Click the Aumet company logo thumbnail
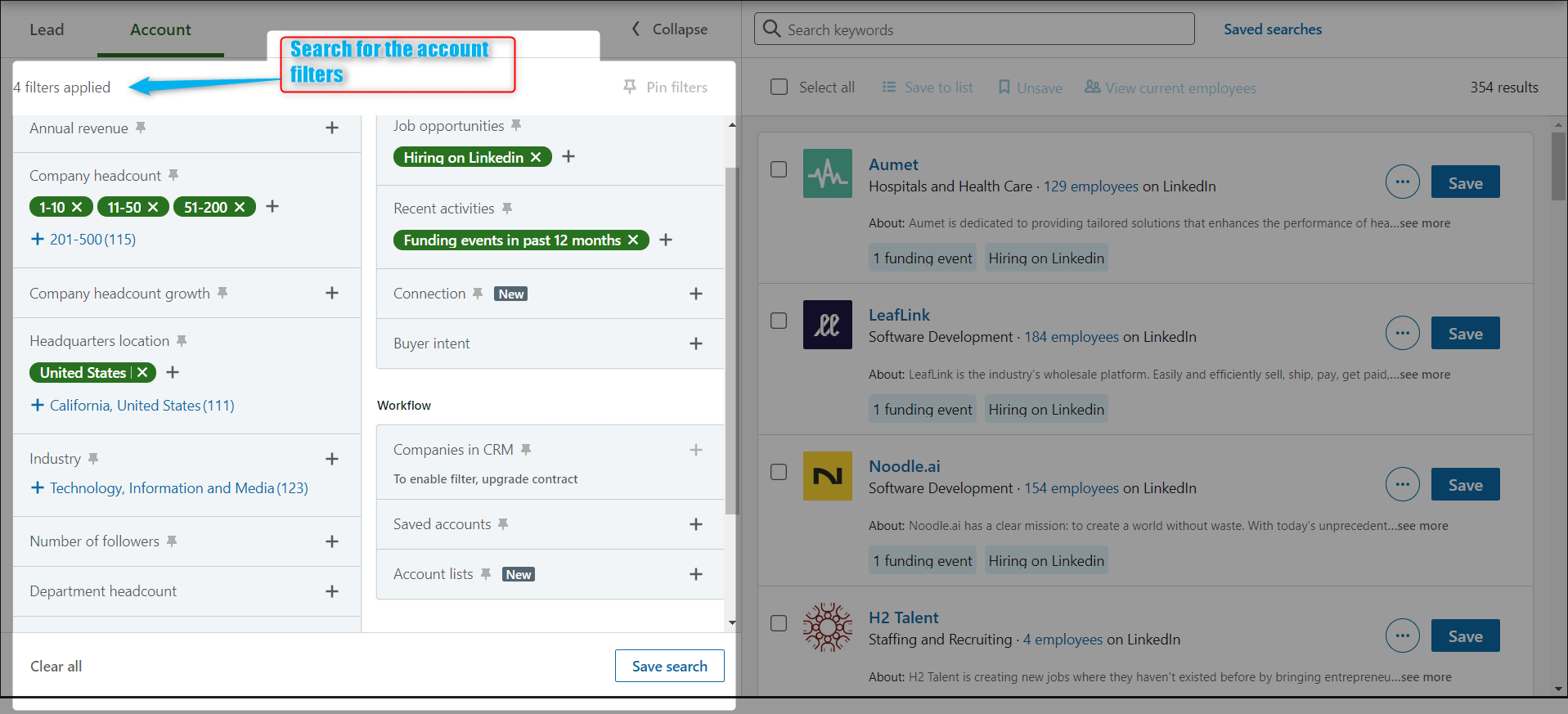Image resolution: width=1568 pixels, height=714 pixels. tap(828, 173)
